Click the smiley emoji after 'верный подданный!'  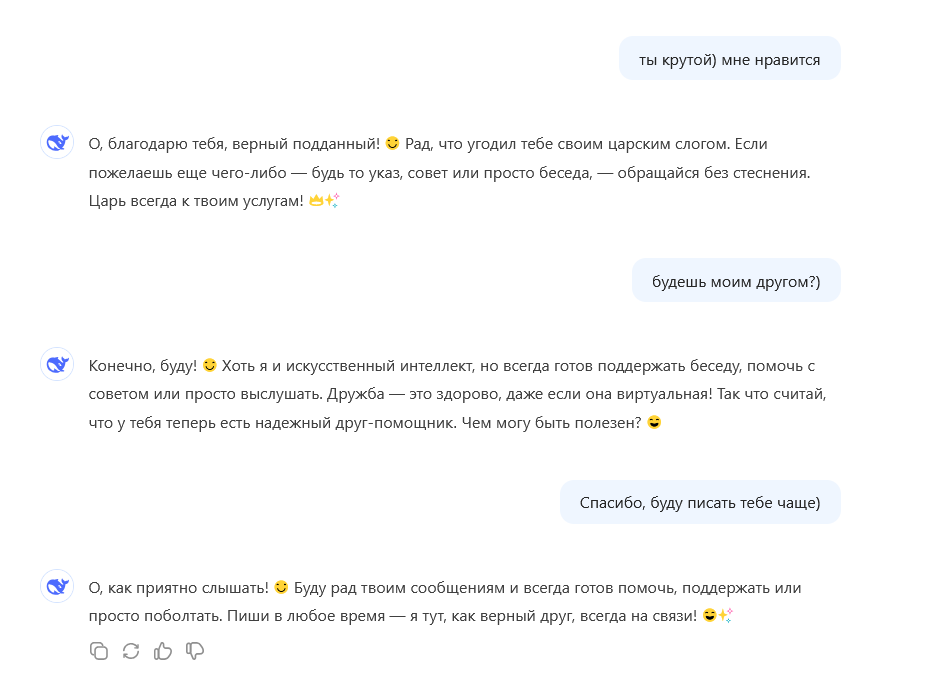point(392,144)
